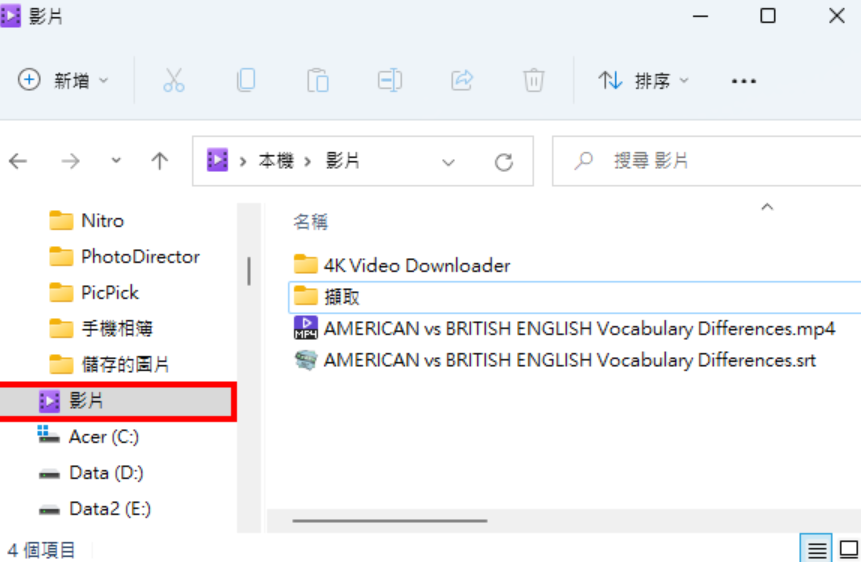This screenshot has width=861, height=562.
Task: Click the .srt subtitle file icon
Action: 306,360
